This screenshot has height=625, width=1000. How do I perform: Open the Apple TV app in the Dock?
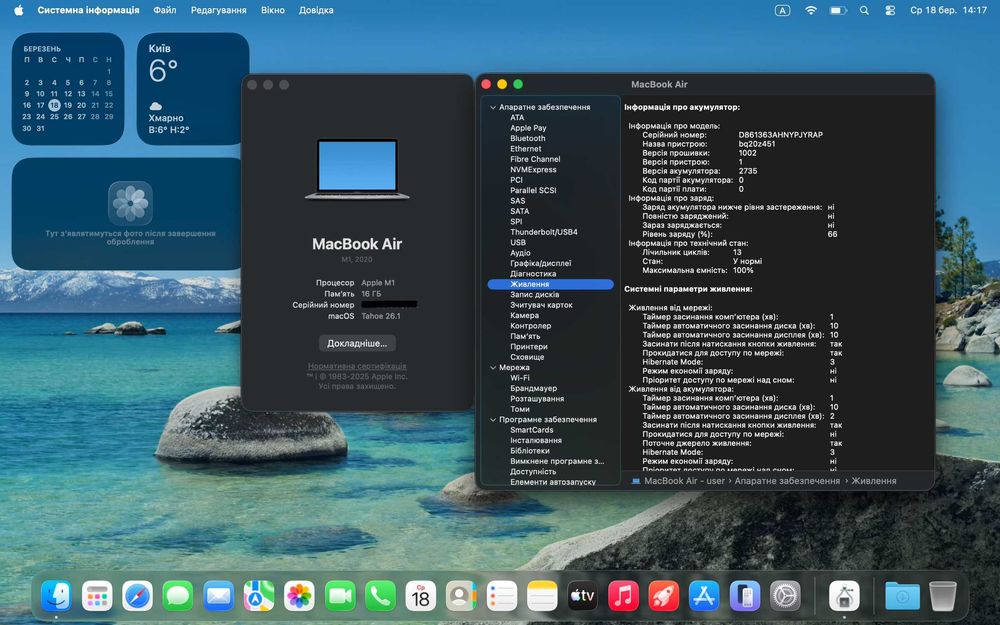[x=582, y=596]
